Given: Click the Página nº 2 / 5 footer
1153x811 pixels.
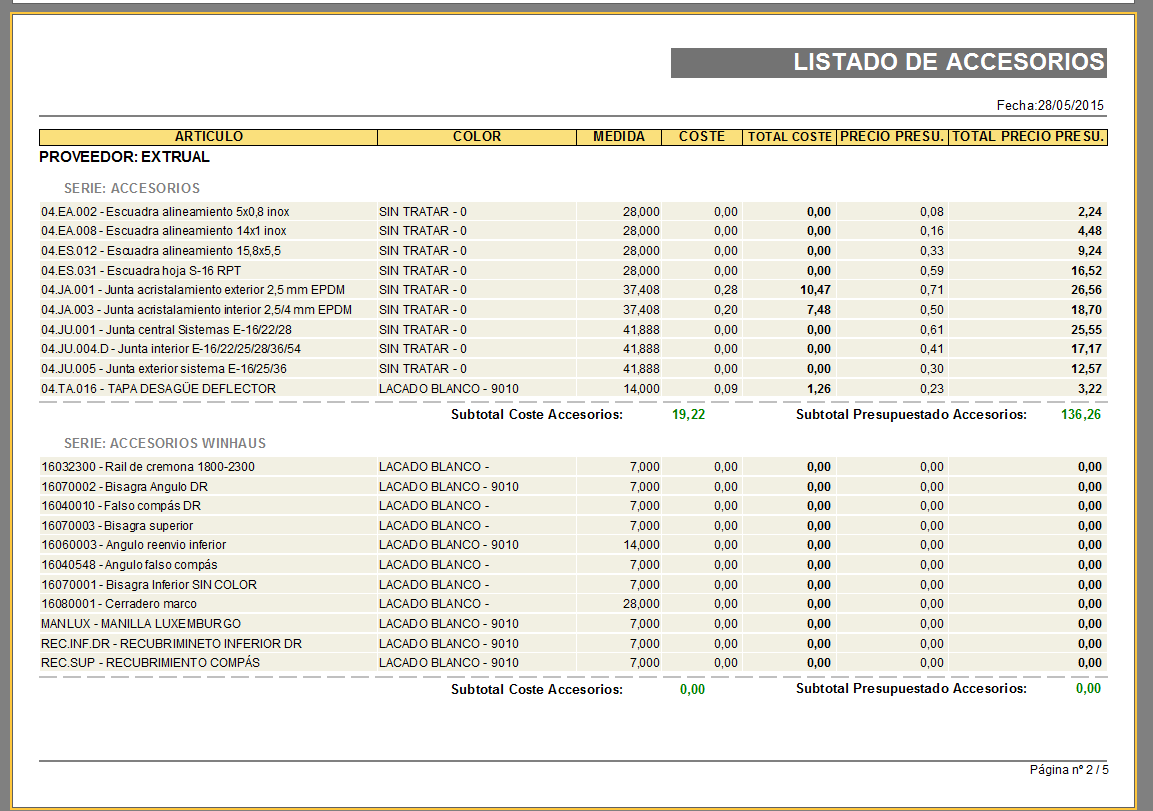Looking at the screenshot, I should (1069, 770).
